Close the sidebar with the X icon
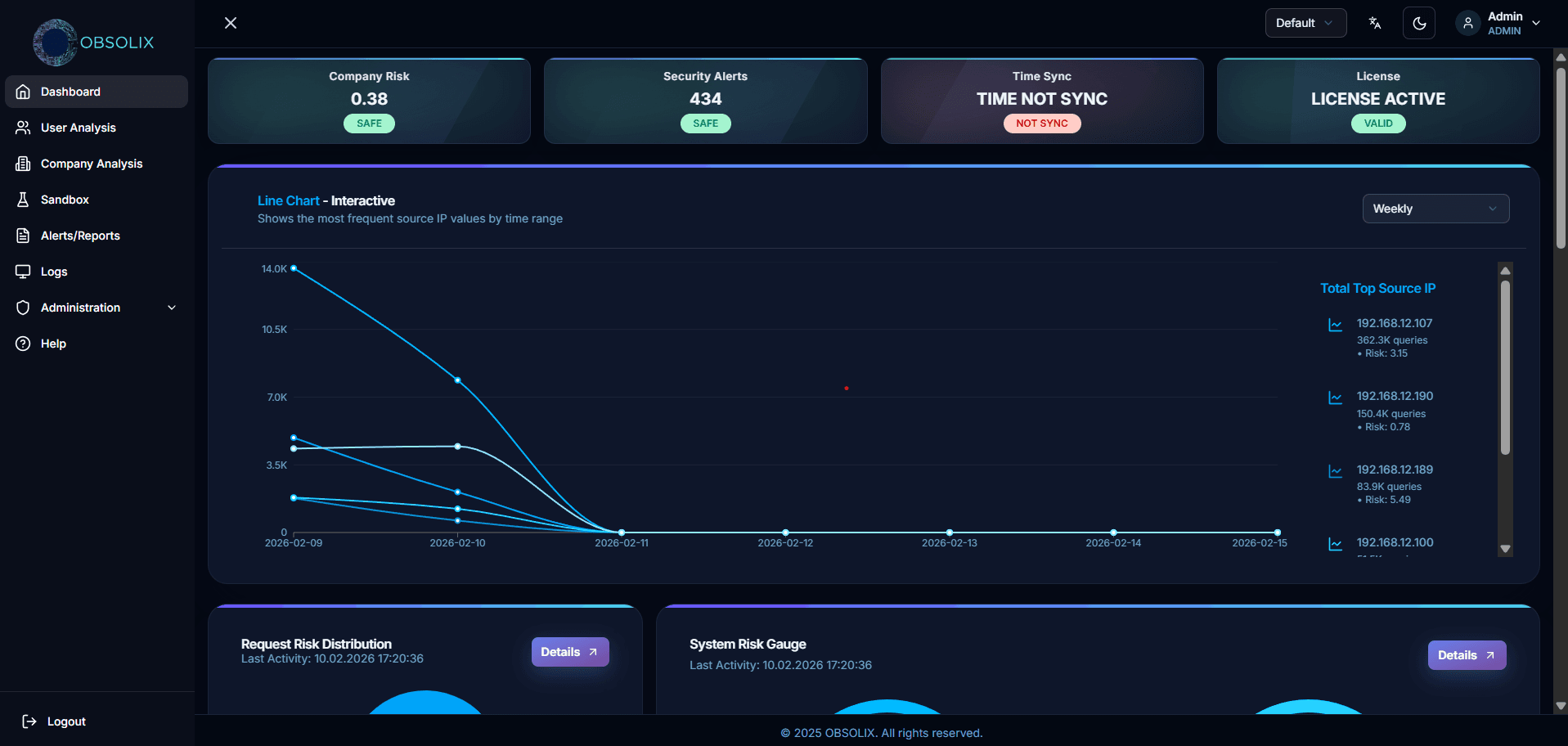Screen dimensions: 1568x746 click(x=231, y=23)
